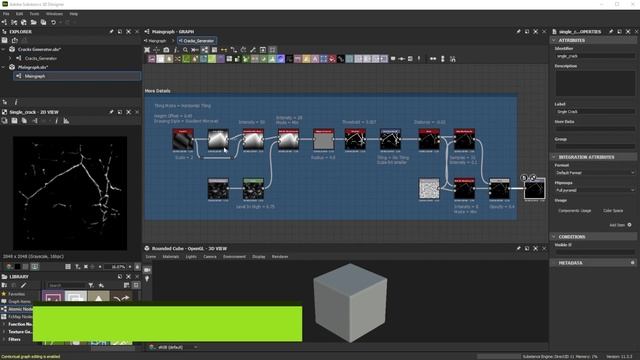Screen dimensions: 640x360
Task: Select Filters category in Library
Action: (x=14, y=339)
